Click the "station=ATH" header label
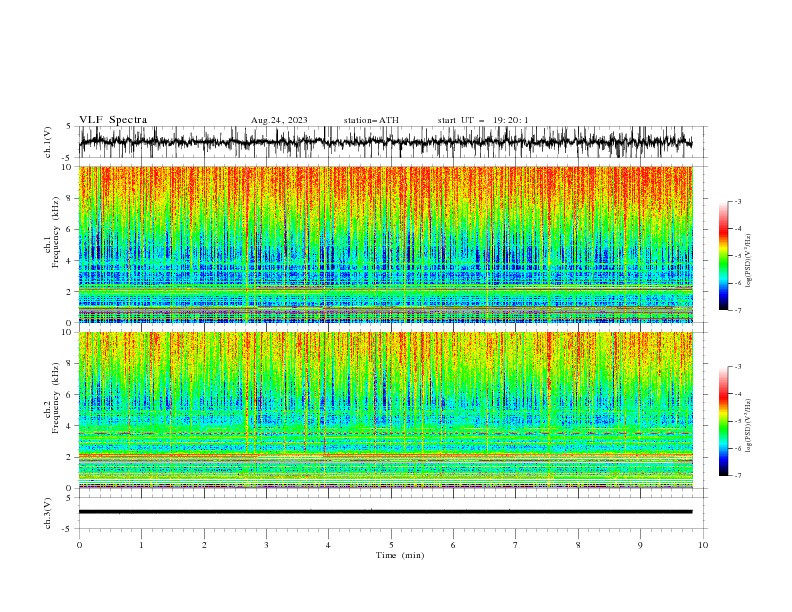Screen dimensions: 792x612 point(371,120)
